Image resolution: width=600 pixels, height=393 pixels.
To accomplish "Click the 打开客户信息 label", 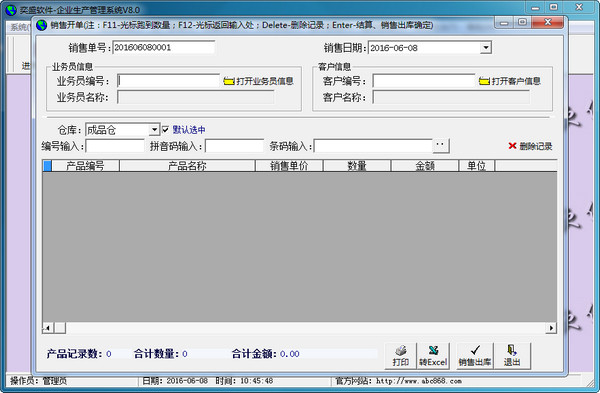I will tap(516, 81).
